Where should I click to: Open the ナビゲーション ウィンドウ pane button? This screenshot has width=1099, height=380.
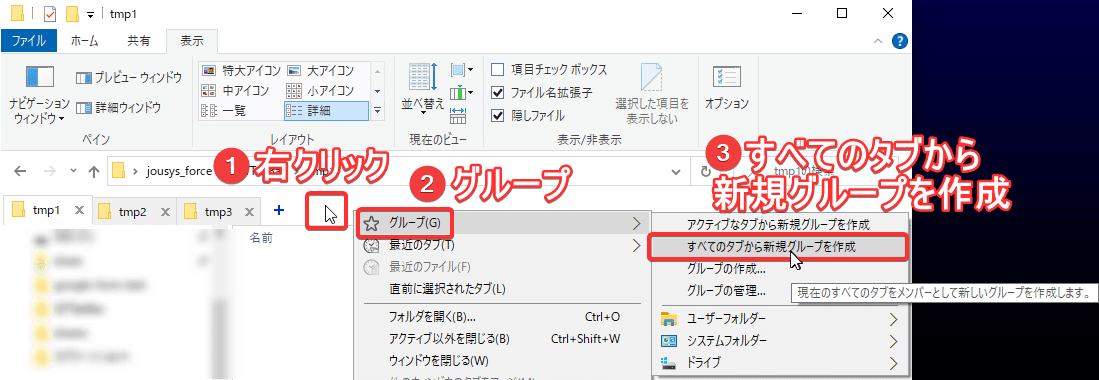pyautogui.click(x=39, y=95)
